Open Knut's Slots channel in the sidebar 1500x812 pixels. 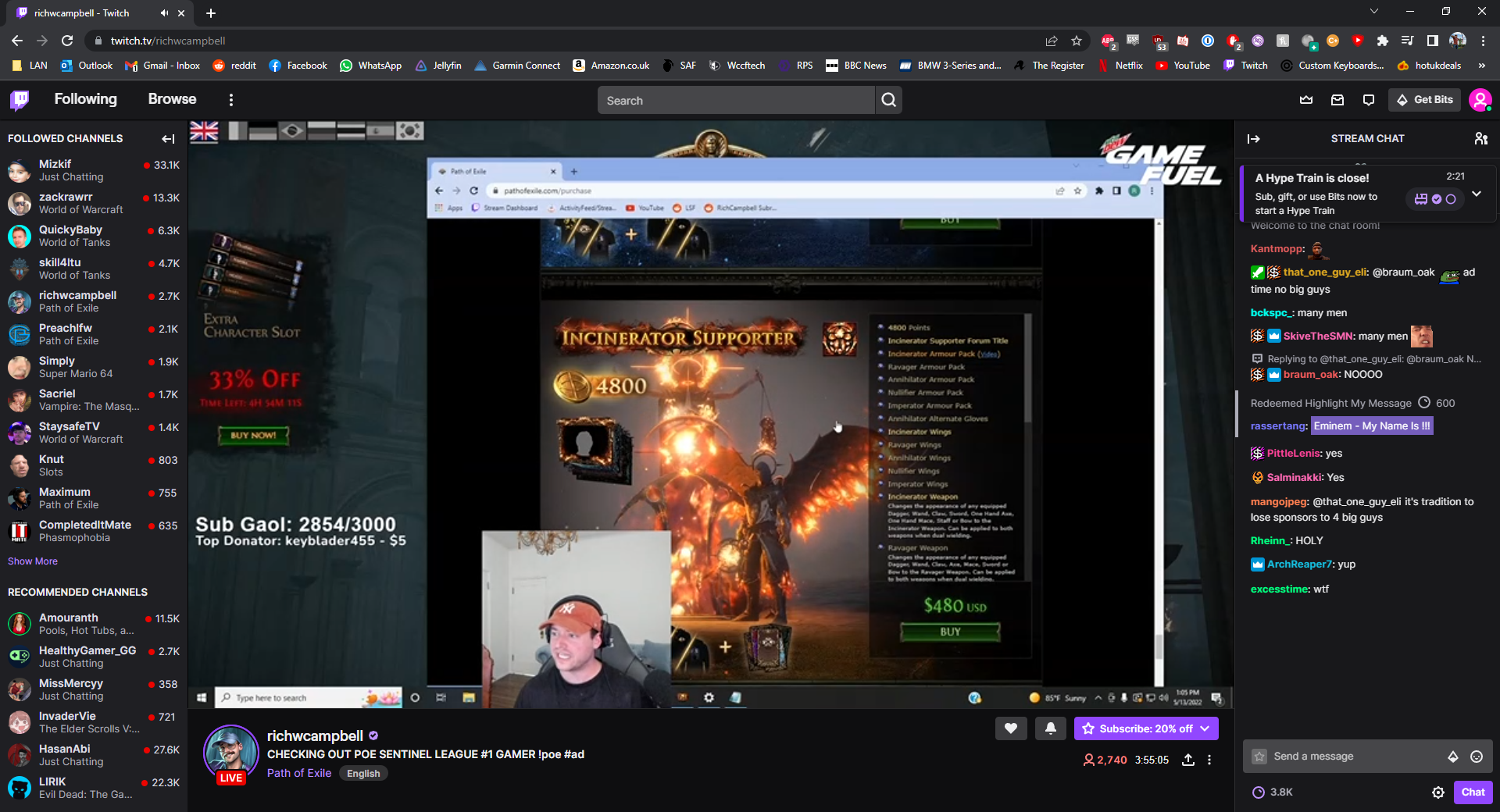point(94,465)
